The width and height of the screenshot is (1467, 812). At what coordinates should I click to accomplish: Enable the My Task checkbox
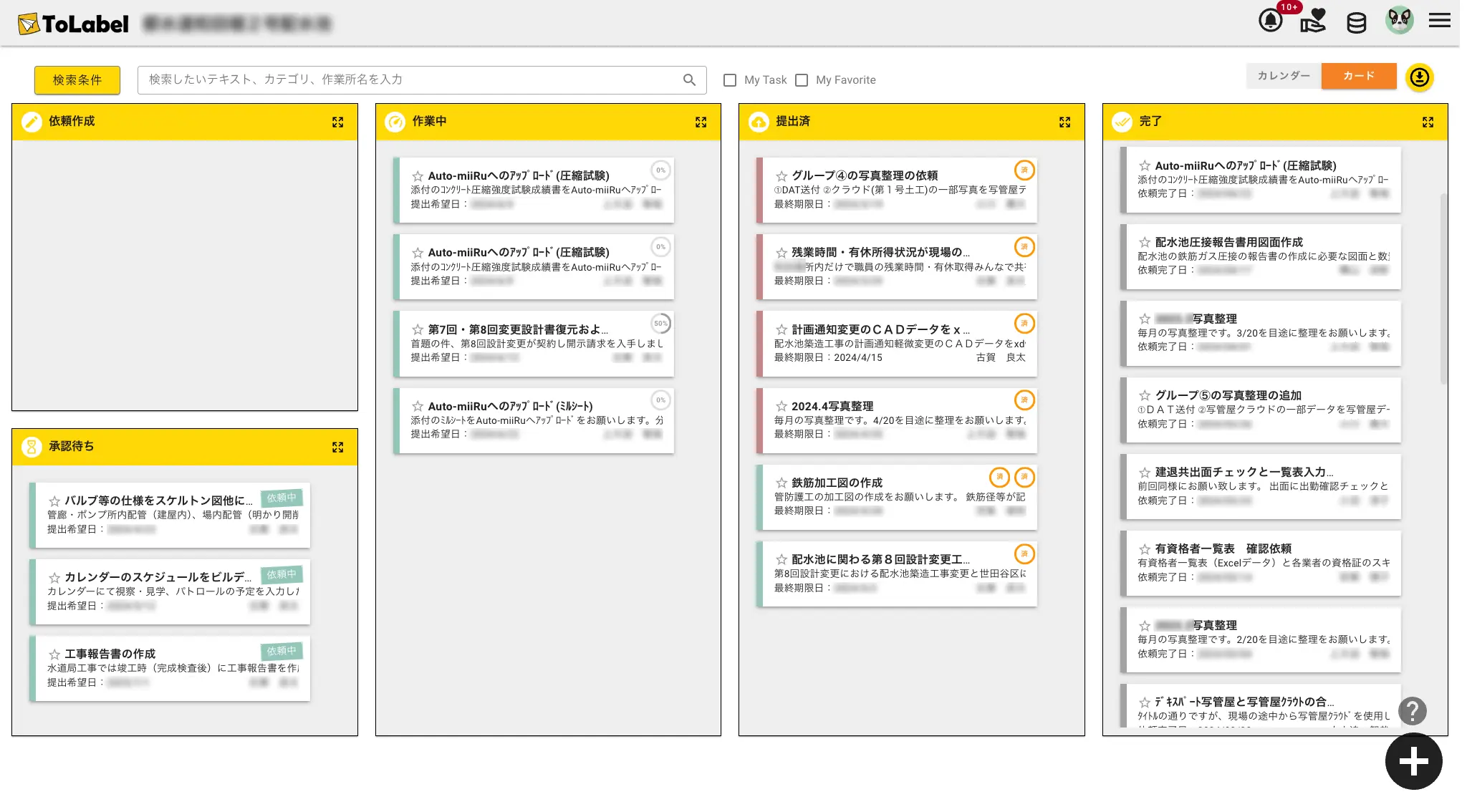730,79
